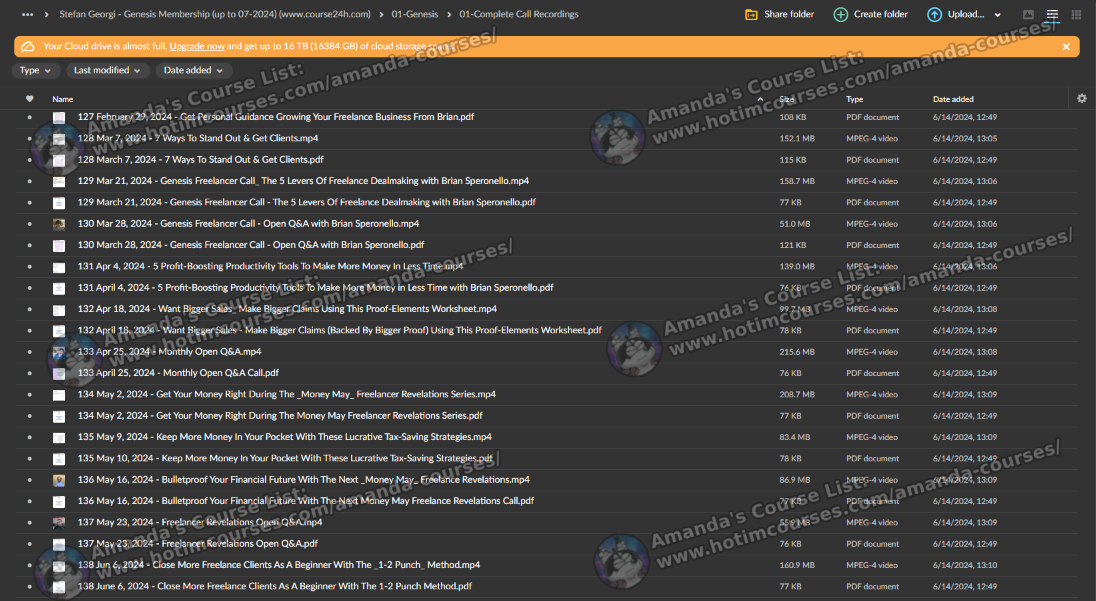Click favourites heart column header
Screen dimensions: 1096x601
[29, 99]
